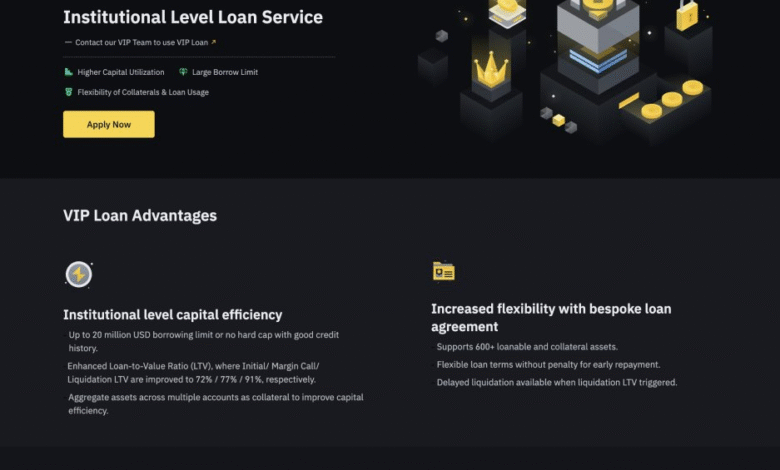Click Delayed liquidation available text line

pyautogui.click(x=557, y=382)
